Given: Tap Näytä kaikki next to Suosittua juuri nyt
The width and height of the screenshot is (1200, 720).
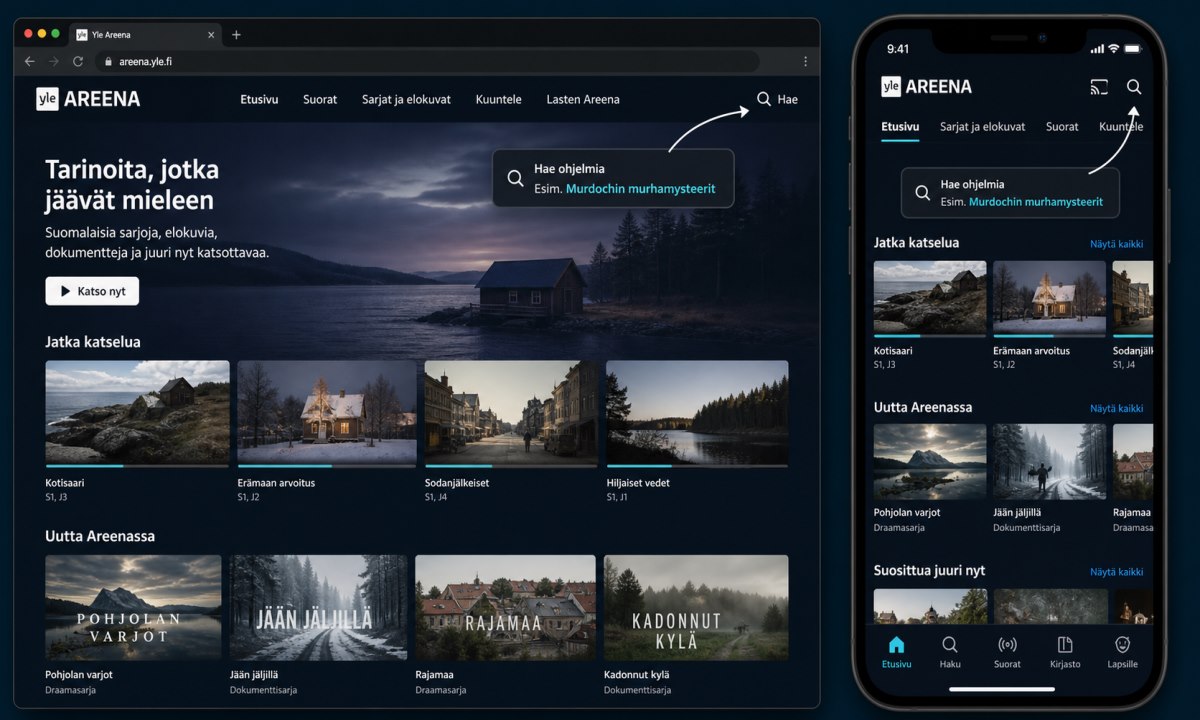Looking at the screenshot, I should point(1116,572).
